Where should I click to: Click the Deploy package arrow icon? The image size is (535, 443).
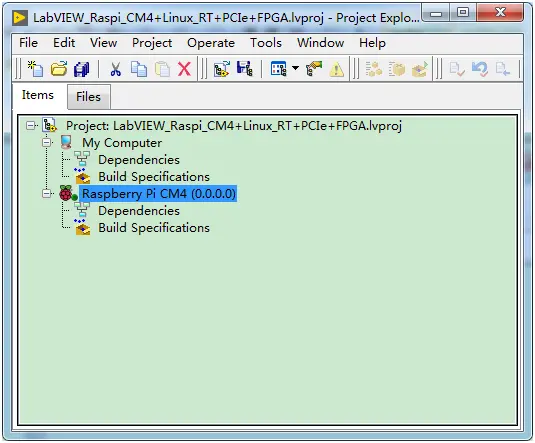click(420, 69)
